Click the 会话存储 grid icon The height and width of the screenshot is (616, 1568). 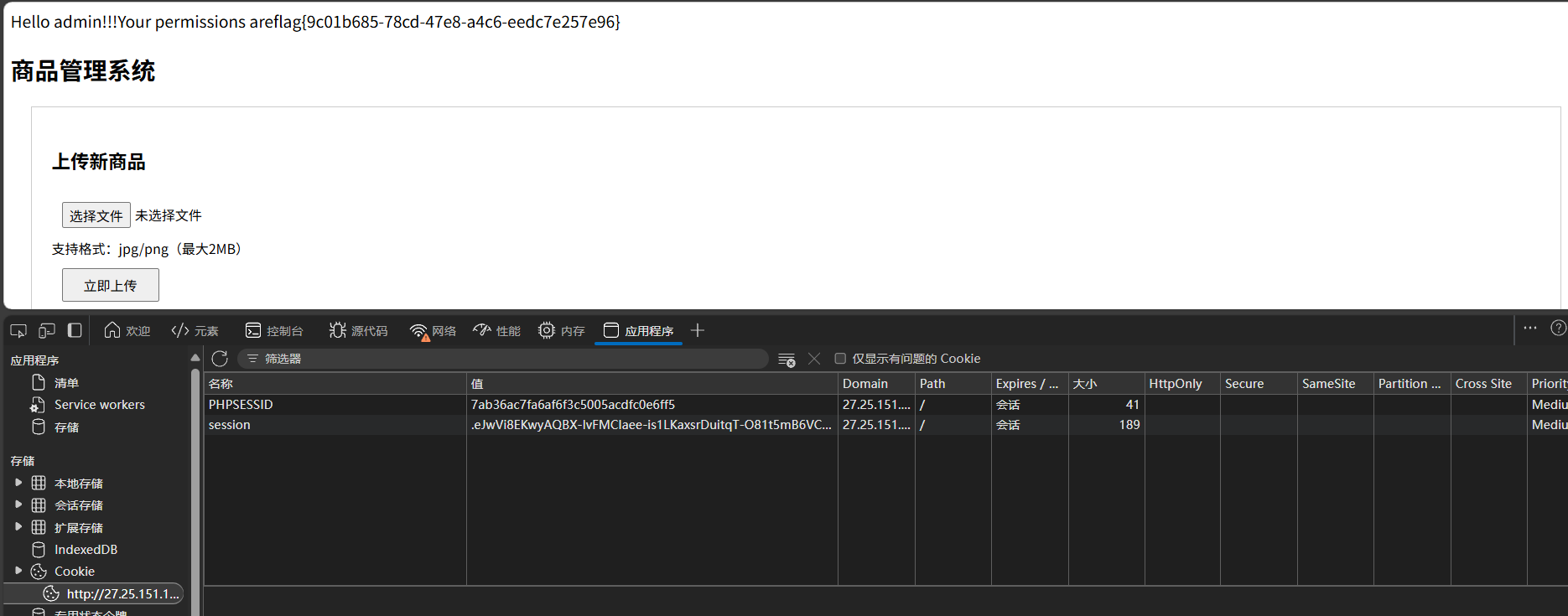[x=39, y=505]
